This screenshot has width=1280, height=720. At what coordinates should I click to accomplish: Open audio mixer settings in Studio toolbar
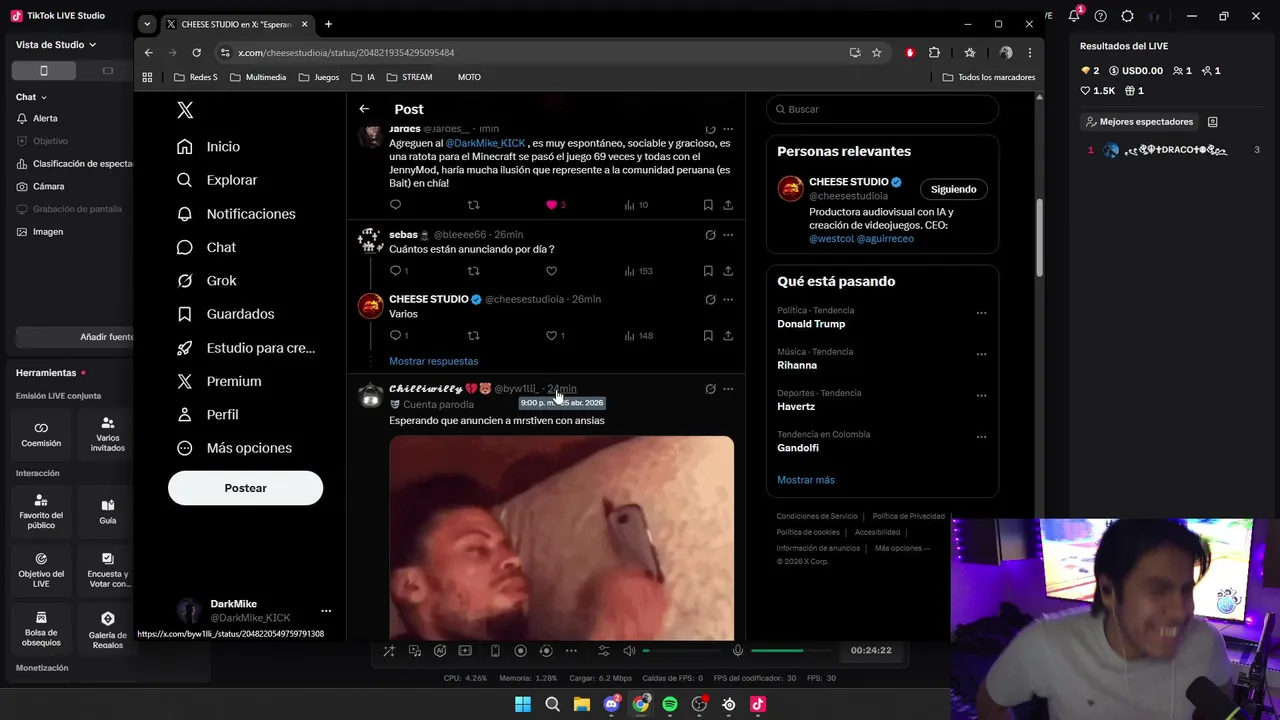(x=603, y=651)
